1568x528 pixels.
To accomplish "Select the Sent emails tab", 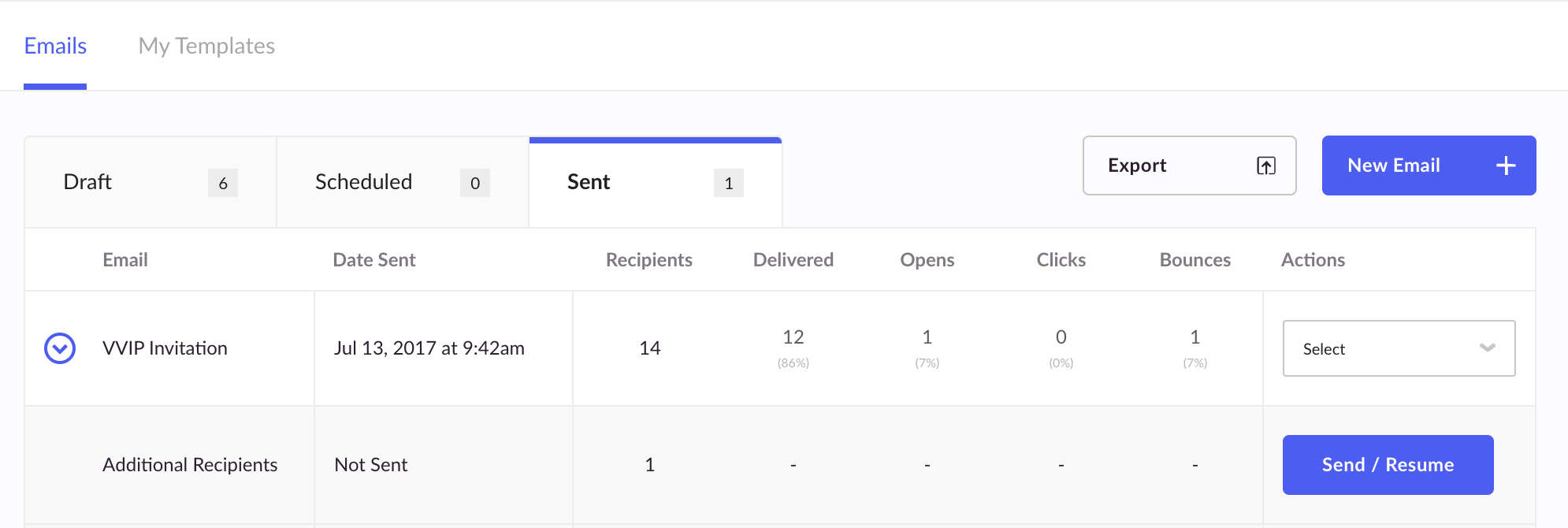I will (x=656, y=182).
